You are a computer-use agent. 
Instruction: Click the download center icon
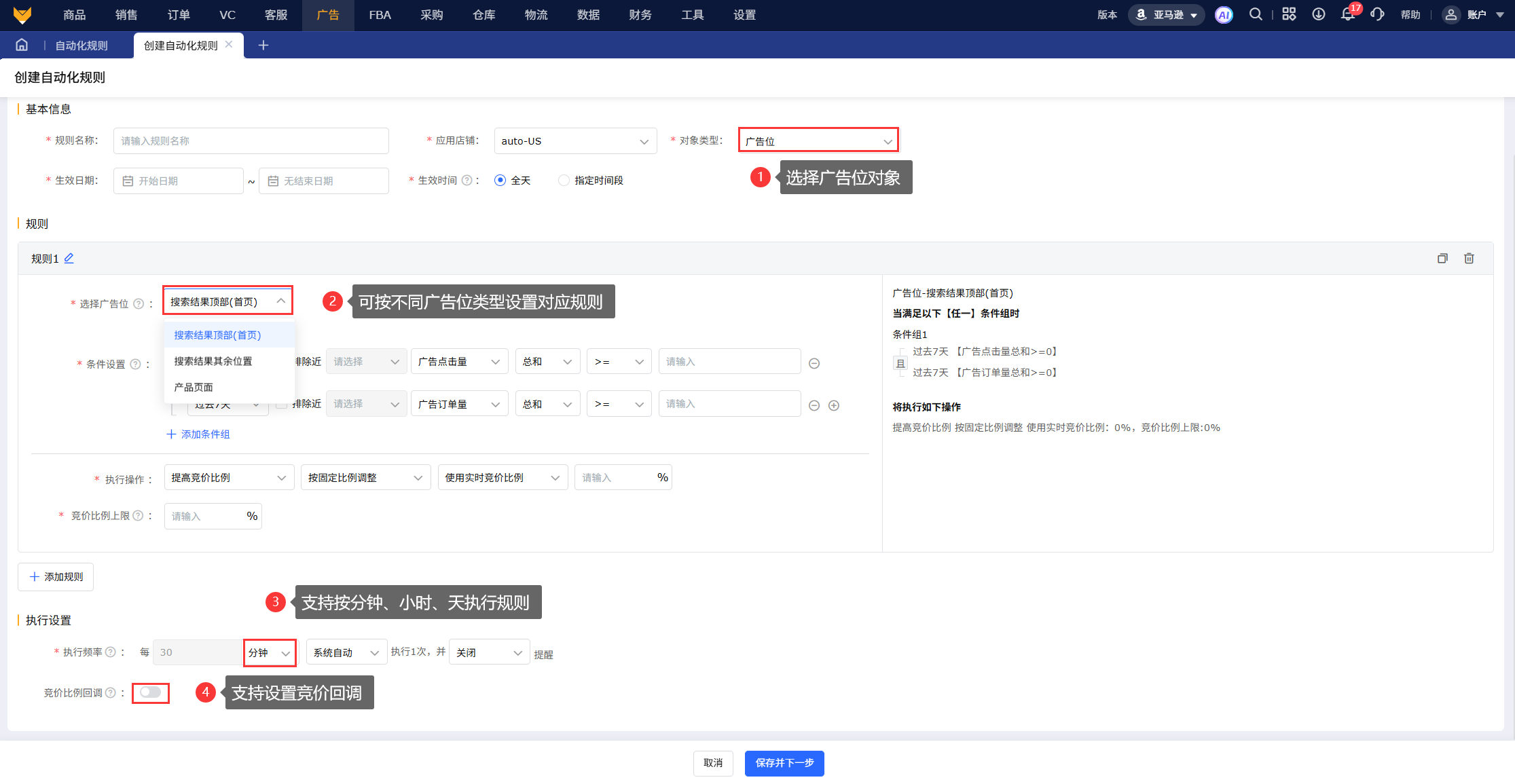point(1318,14)
